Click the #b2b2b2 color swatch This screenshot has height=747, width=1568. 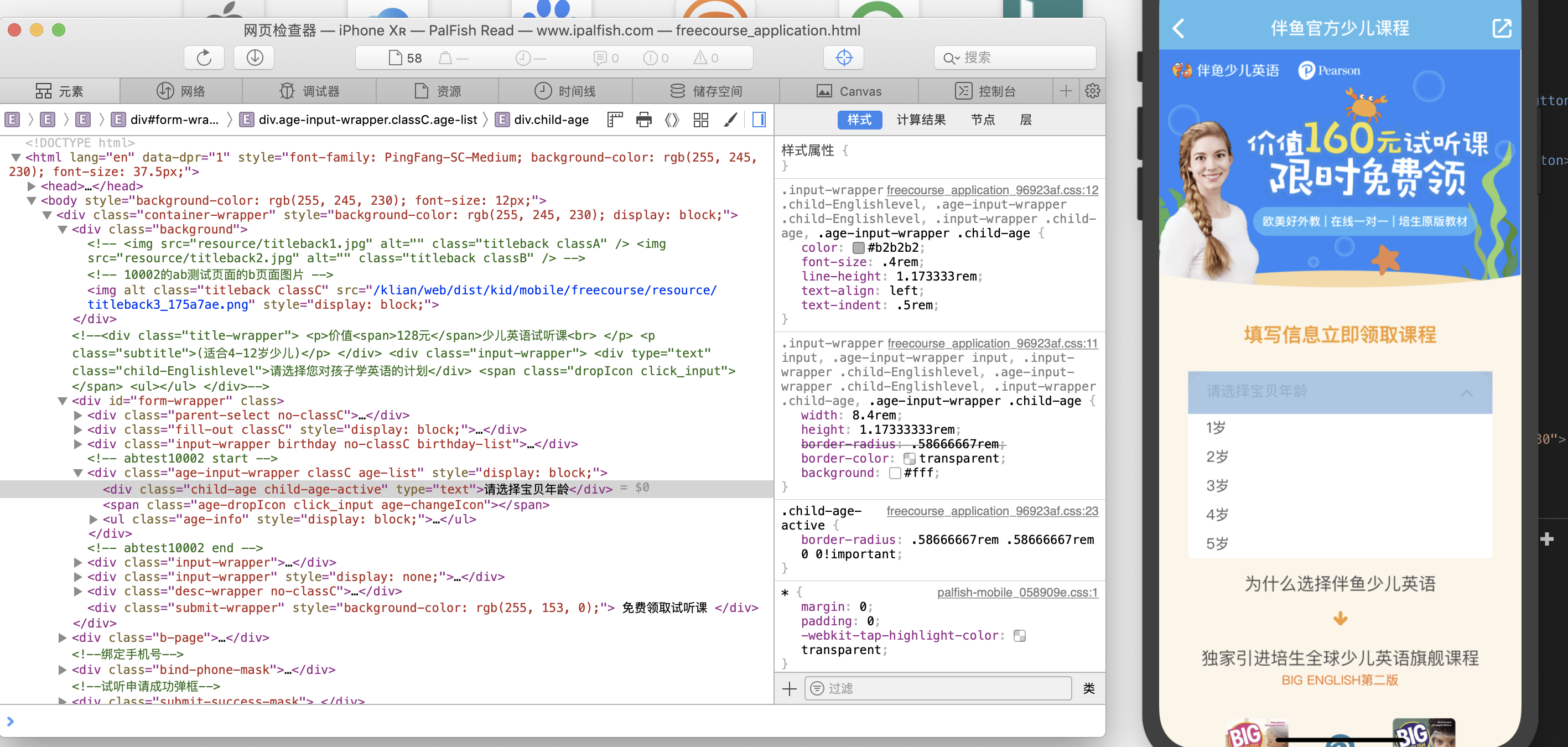coord(858,248)
